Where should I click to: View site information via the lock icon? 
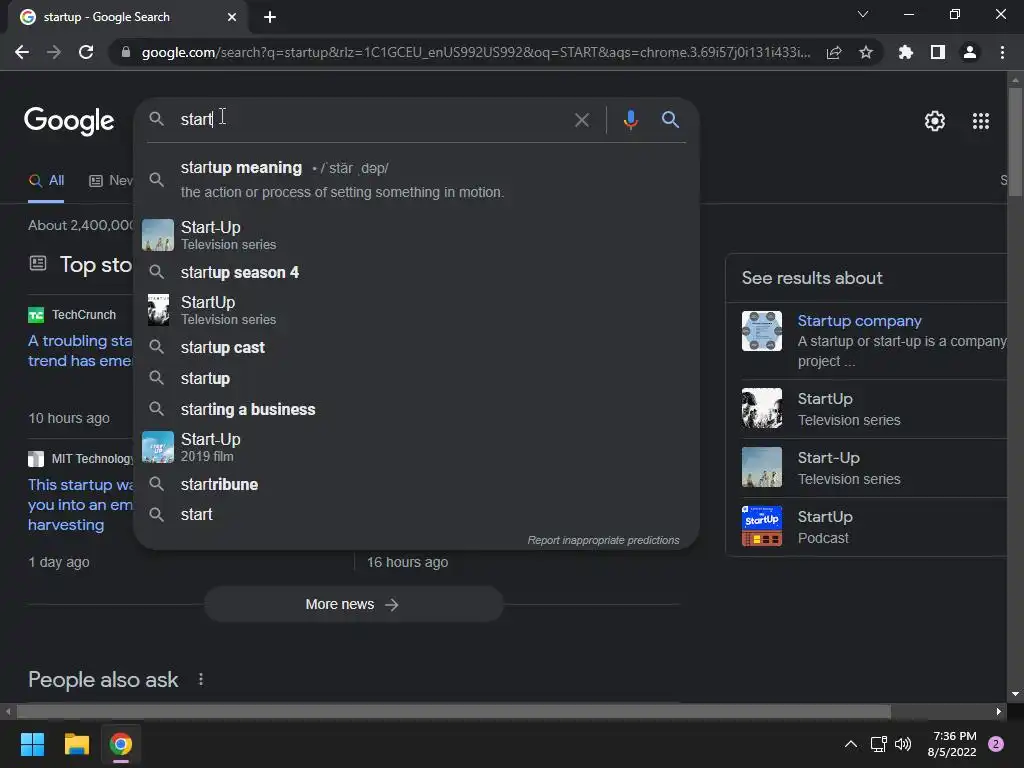point(126,52)
